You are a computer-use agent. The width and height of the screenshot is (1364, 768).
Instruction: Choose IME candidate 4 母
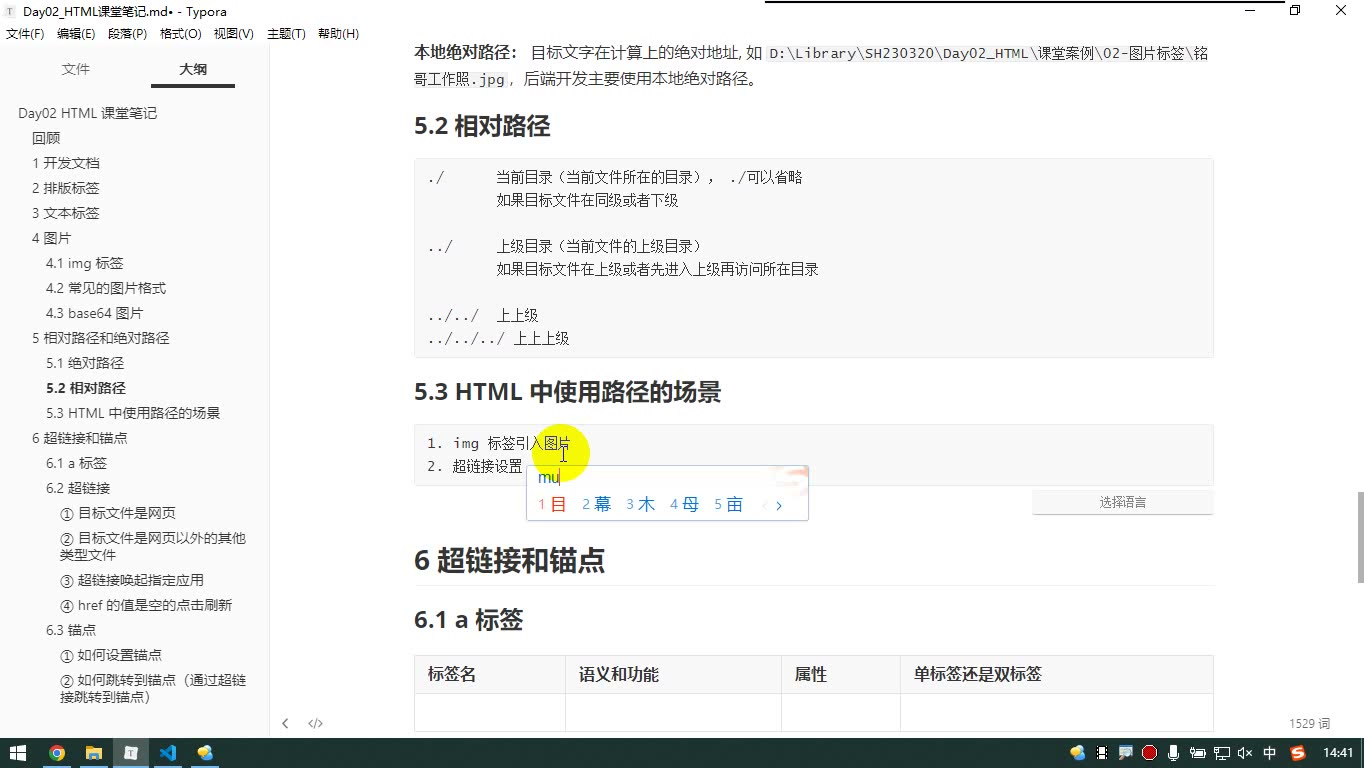(685, 505)
